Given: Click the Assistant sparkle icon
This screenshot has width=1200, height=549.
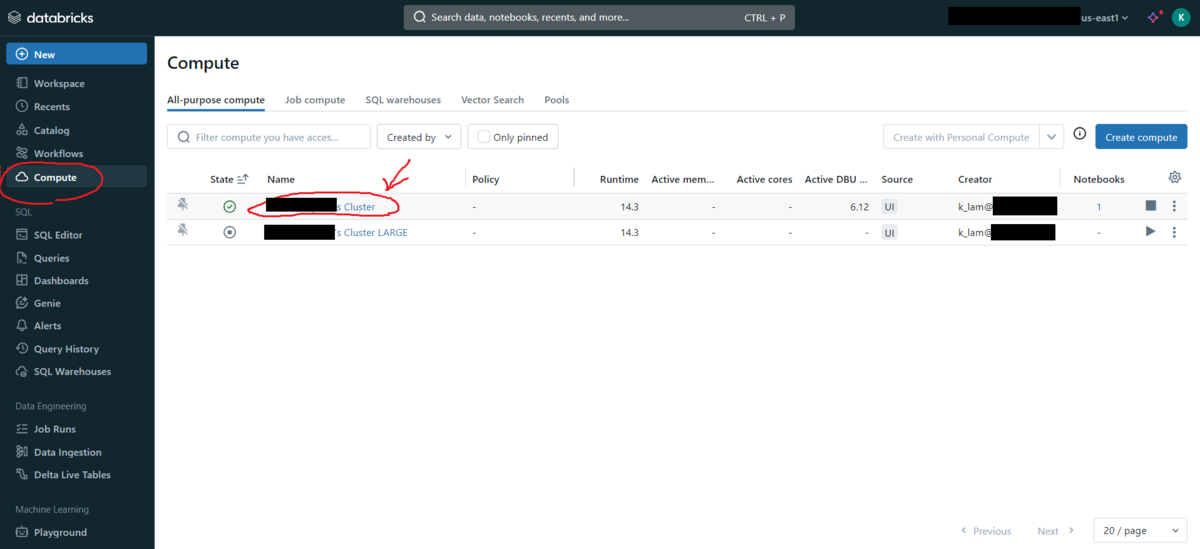Looking at the screenshot, I should (x=1153, y=17).
